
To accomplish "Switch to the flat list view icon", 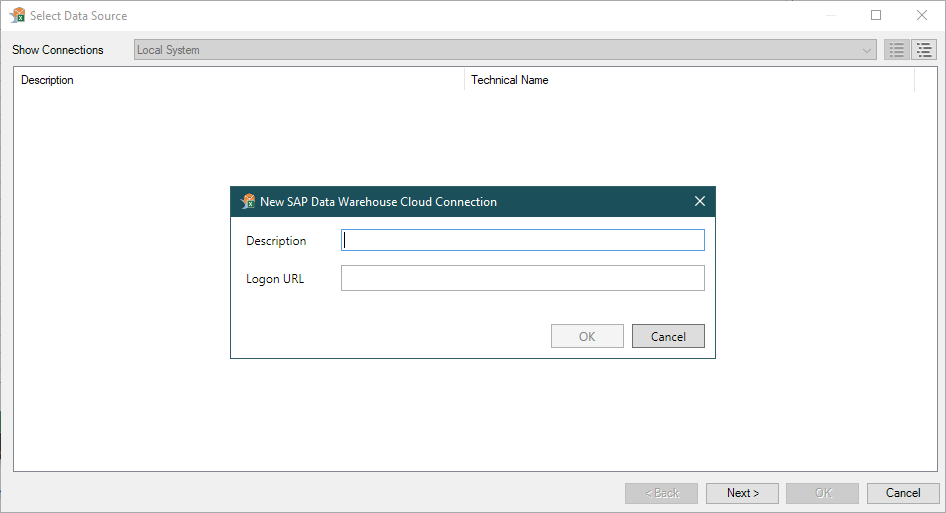I will tap(897, 49).
